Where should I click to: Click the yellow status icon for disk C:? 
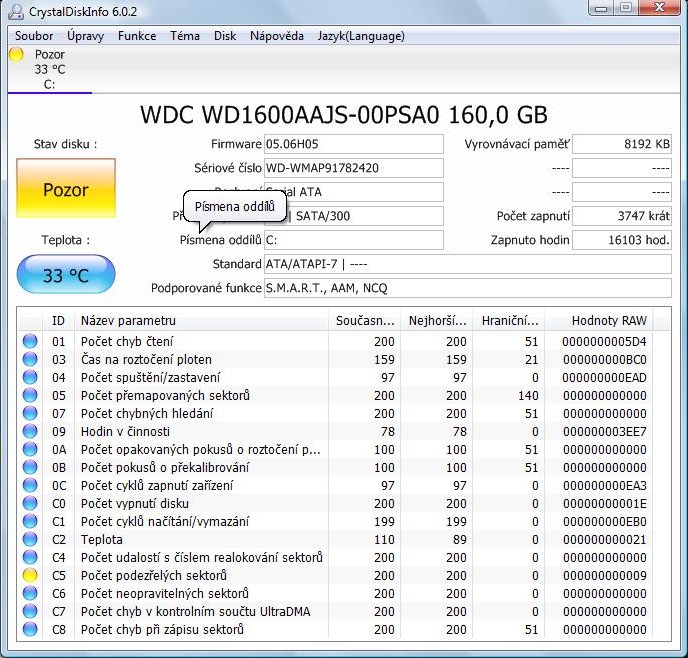(x=16, y=55)
